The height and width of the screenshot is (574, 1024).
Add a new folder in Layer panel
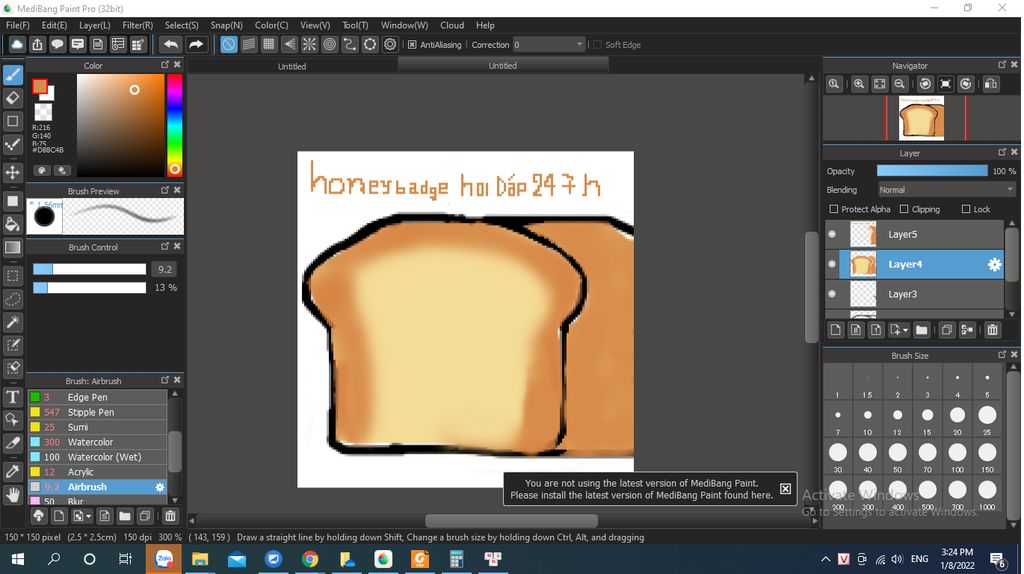[921, 330]
